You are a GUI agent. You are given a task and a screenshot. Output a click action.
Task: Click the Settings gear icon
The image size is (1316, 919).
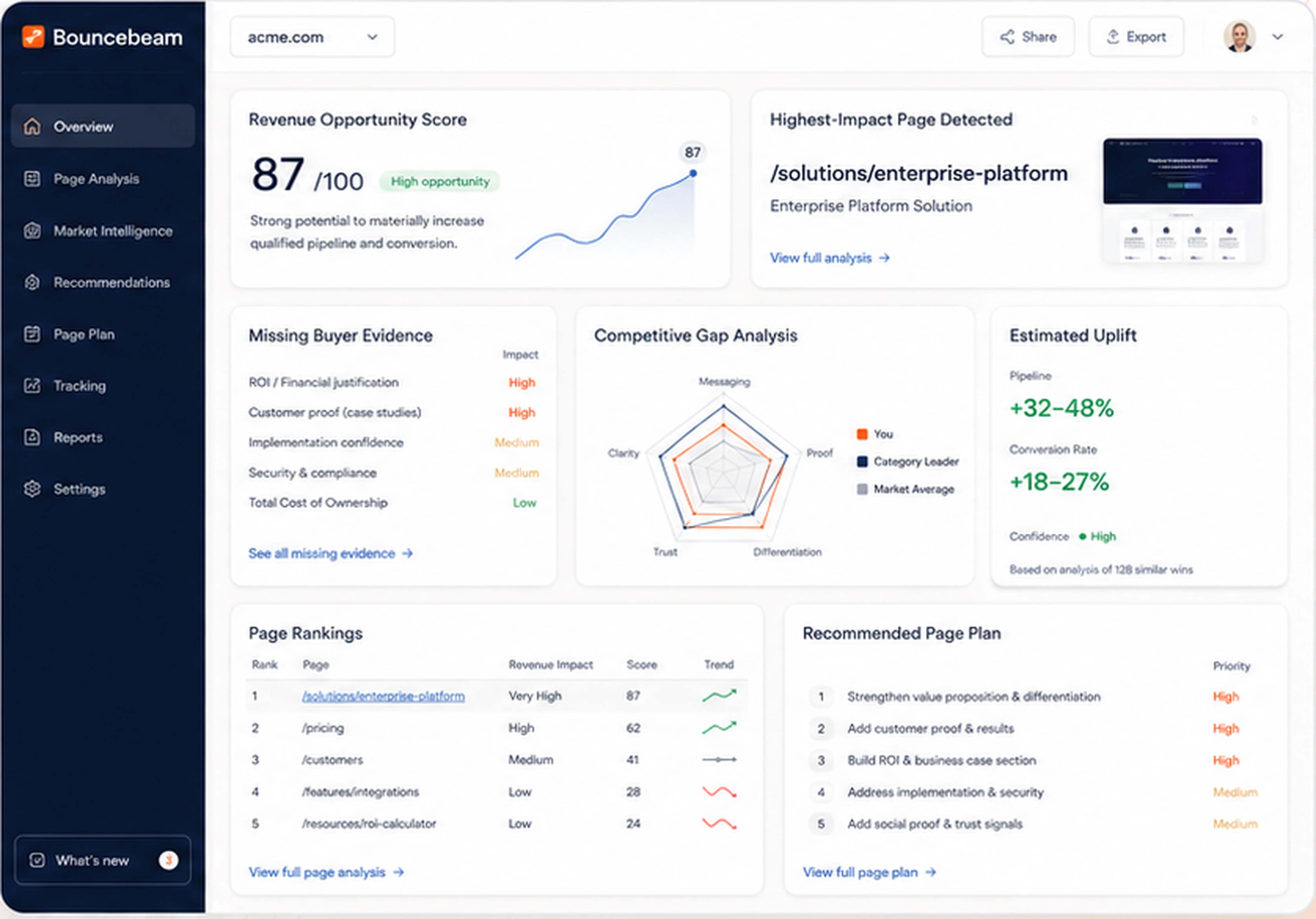(x=32, y=489)
